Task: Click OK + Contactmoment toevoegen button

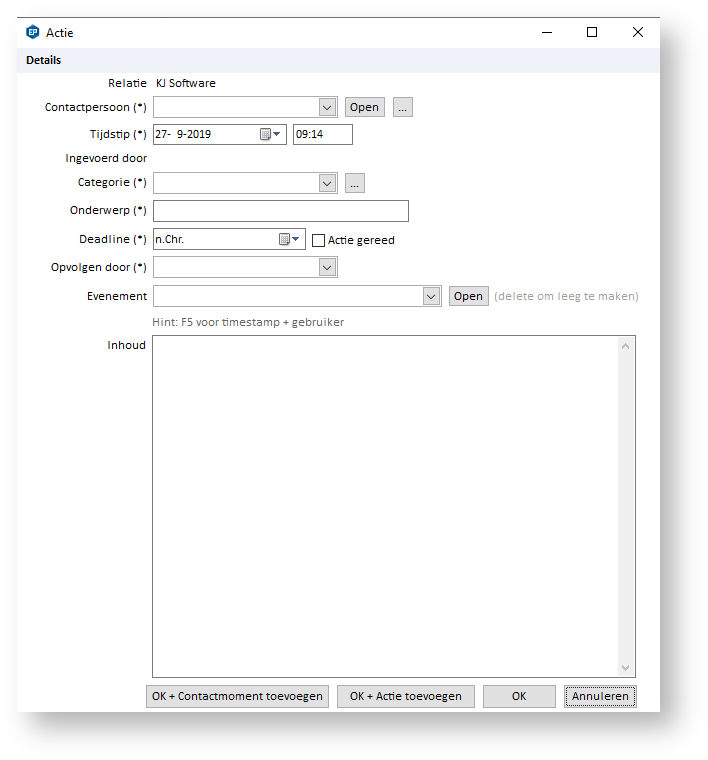Action: (237, 696)
